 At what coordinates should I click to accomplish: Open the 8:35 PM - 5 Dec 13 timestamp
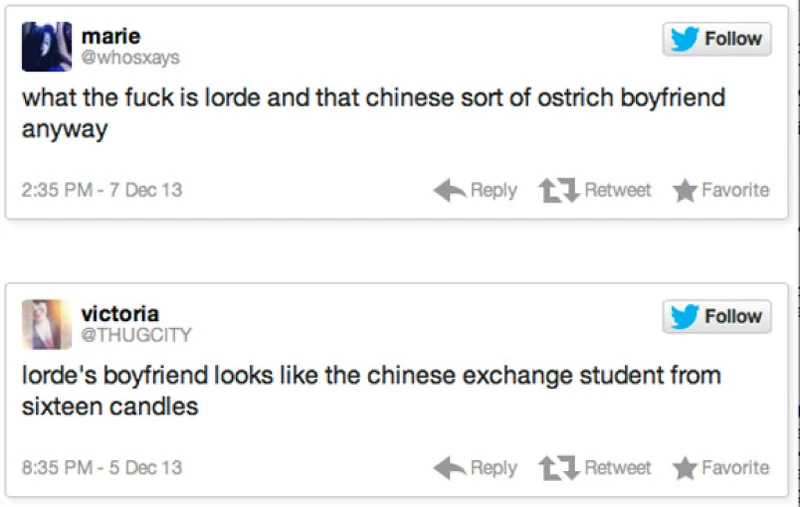coord(102,467)
